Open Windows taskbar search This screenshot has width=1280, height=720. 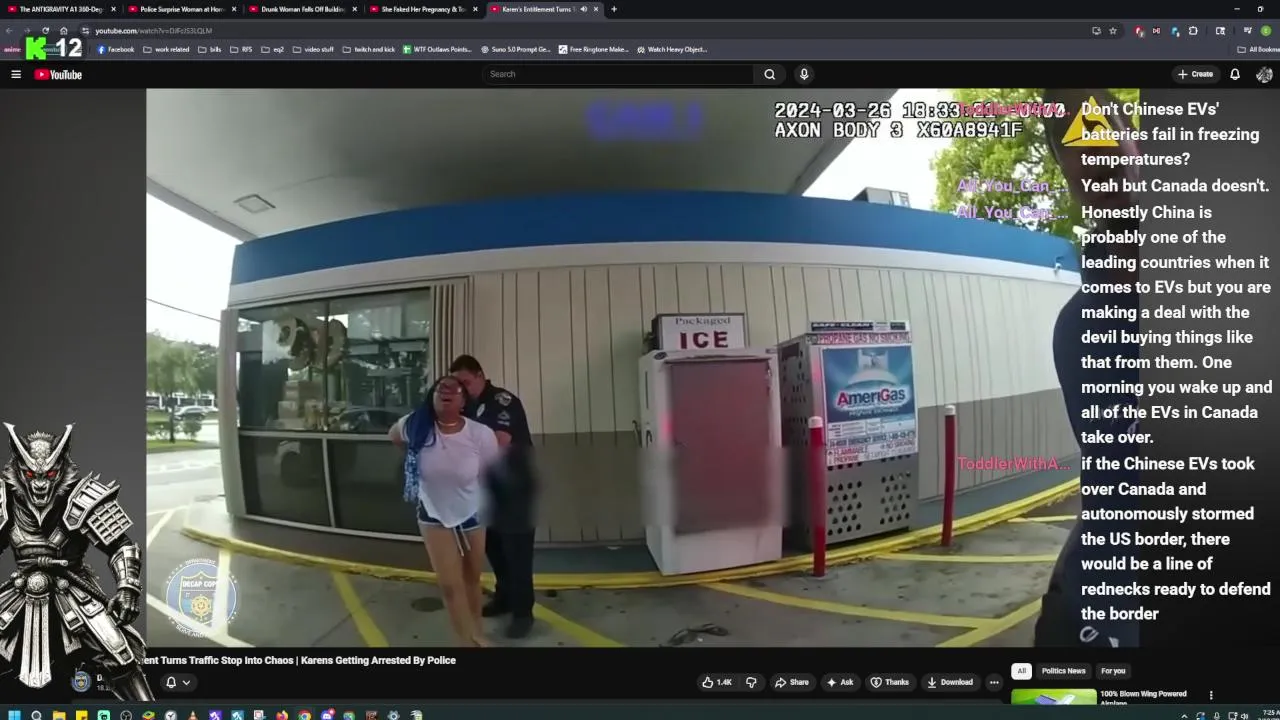(36, 715)
